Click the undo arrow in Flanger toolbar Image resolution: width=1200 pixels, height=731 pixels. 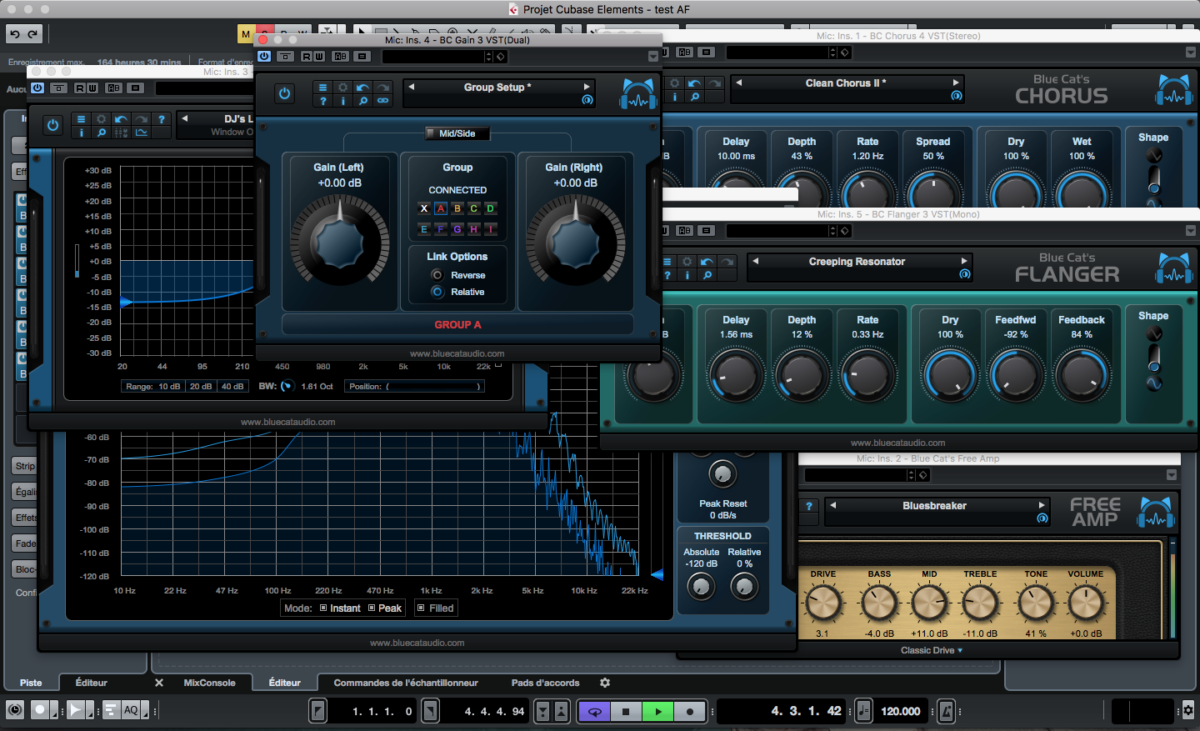(x=708, y=262)
